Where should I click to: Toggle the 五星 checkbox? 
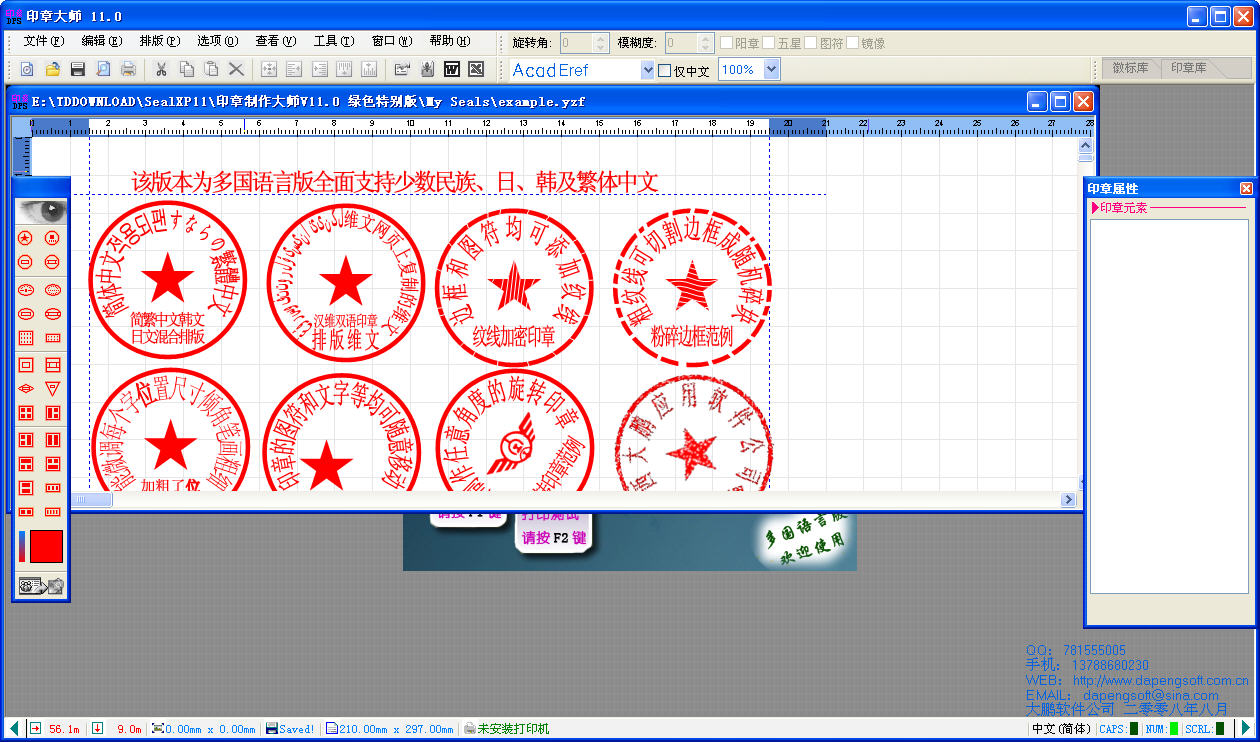(768, 43)
